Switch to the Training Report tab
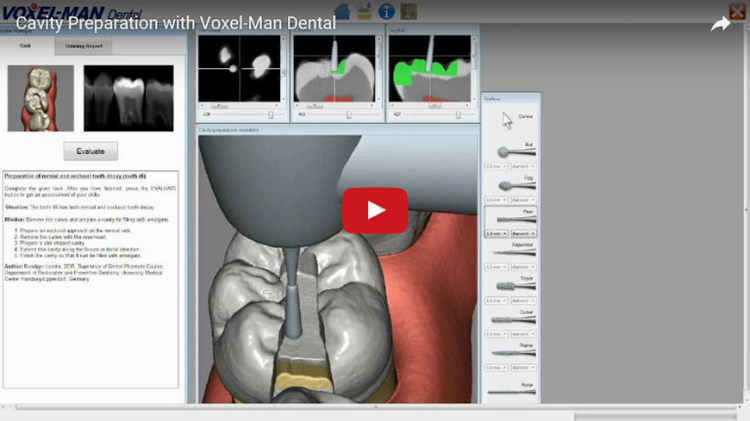This screenshot has height=421, width=750. [x=84, y=46]
